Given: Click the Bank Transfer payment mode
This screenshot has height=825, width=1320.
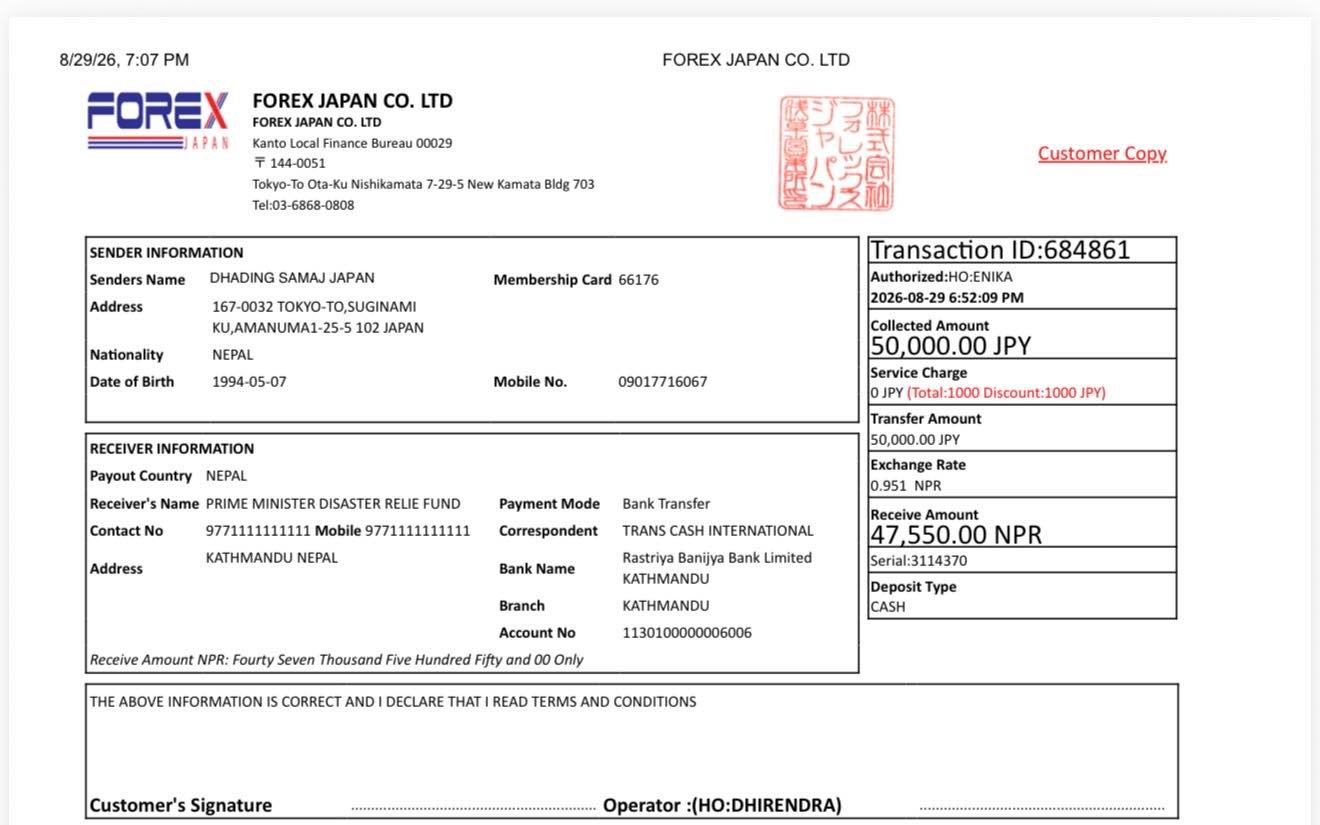Looking at the screenshot, I should [666, 504].
